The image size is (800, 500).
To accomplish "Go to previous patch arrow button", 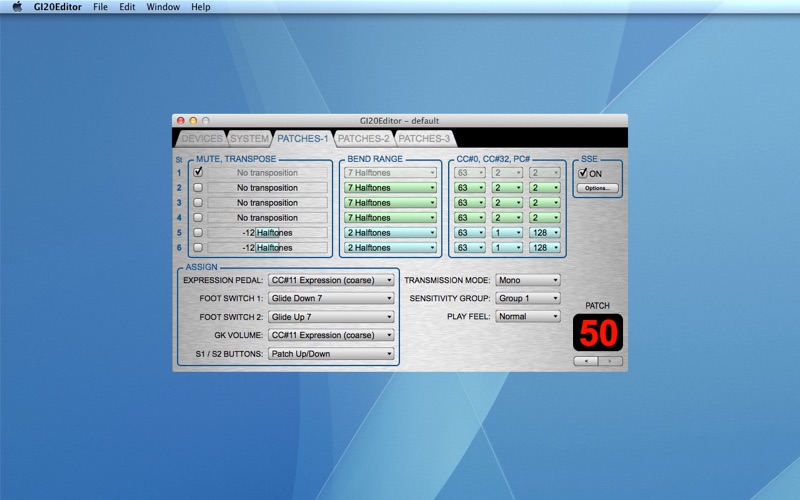I will click(x=586, y=361).
